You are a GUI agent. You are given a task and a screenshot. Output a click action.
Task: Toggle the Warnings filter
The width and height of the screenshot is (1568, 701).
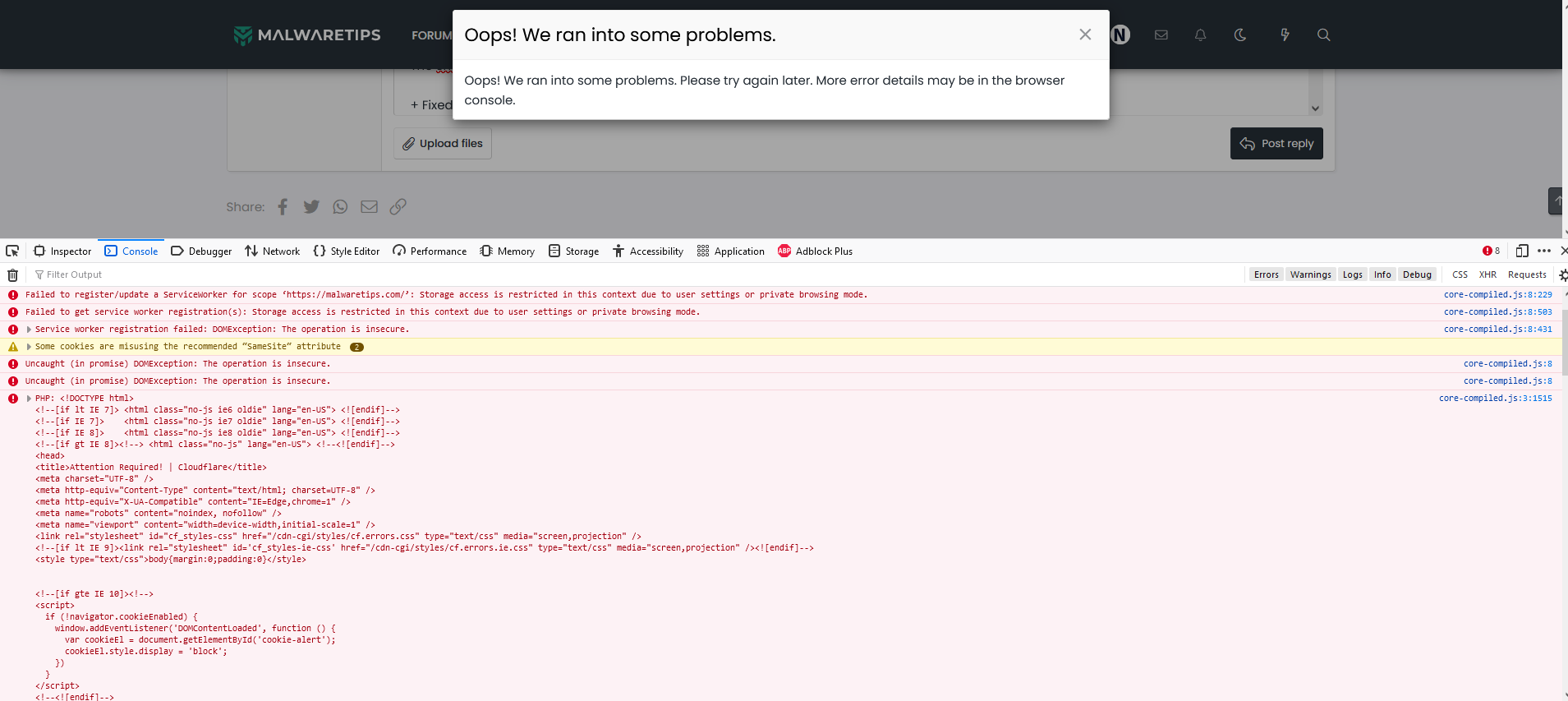(x=1310, y=274)
